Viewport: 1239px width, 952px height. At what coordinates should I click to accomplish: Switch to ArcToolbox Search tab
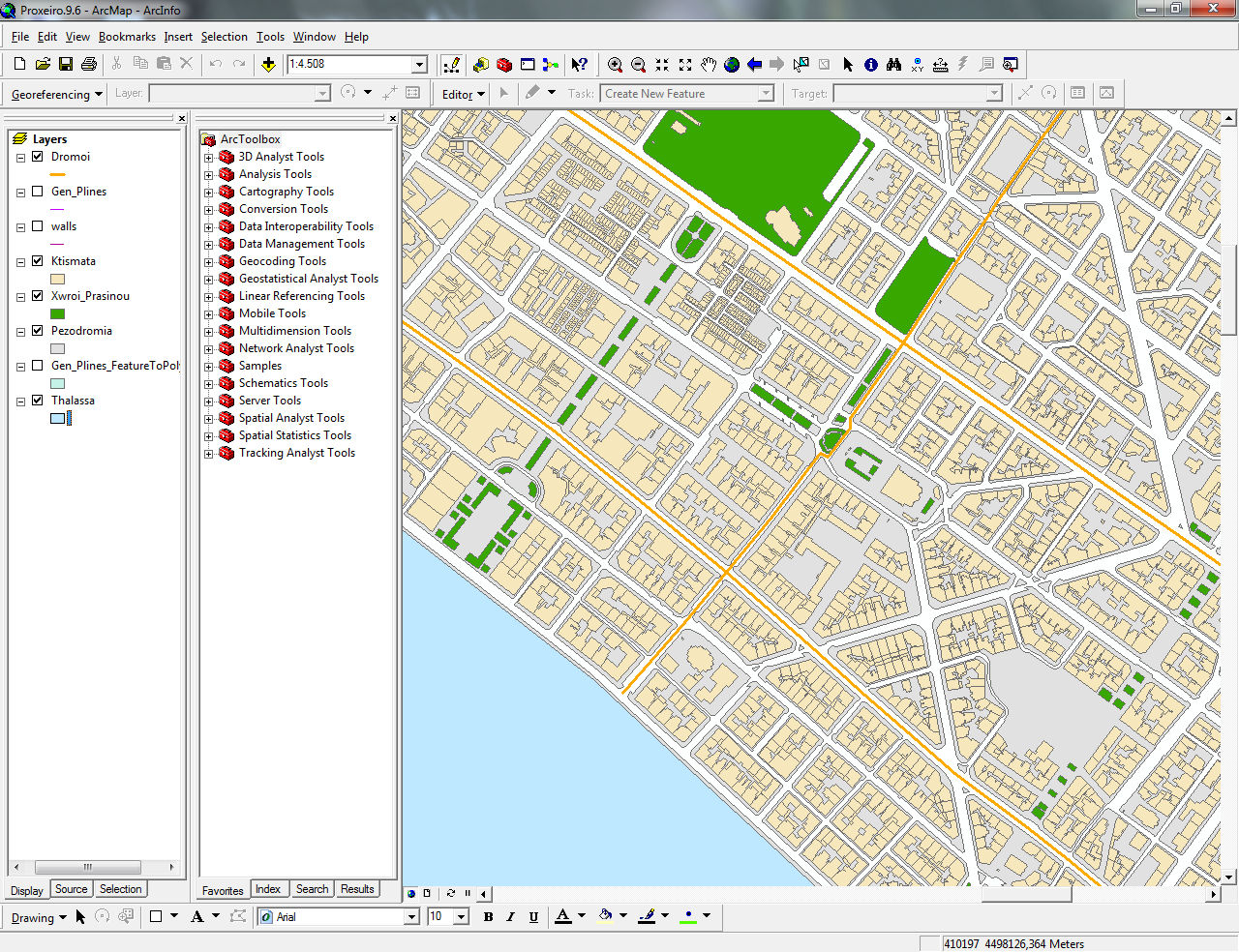tap(312, 889)
